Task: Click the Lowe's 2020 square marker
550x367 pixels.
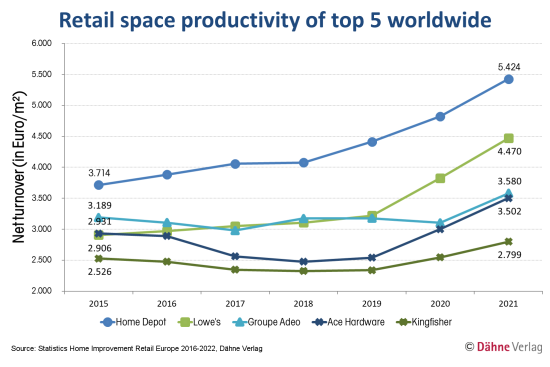Action: [x=440, y=179]
